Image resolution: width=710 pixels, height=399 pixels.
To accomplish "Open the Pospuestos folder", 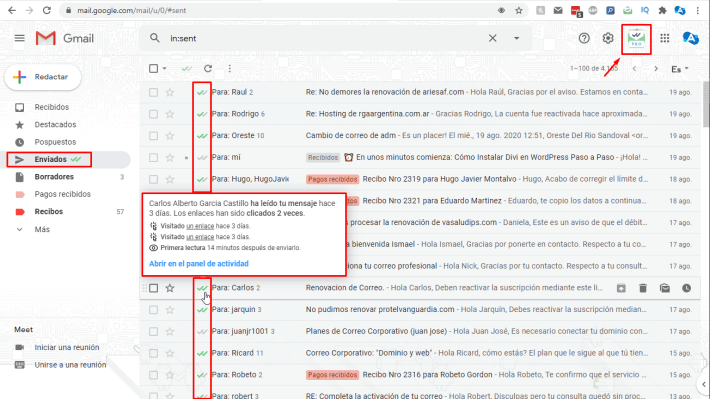I will pos(55,142).
